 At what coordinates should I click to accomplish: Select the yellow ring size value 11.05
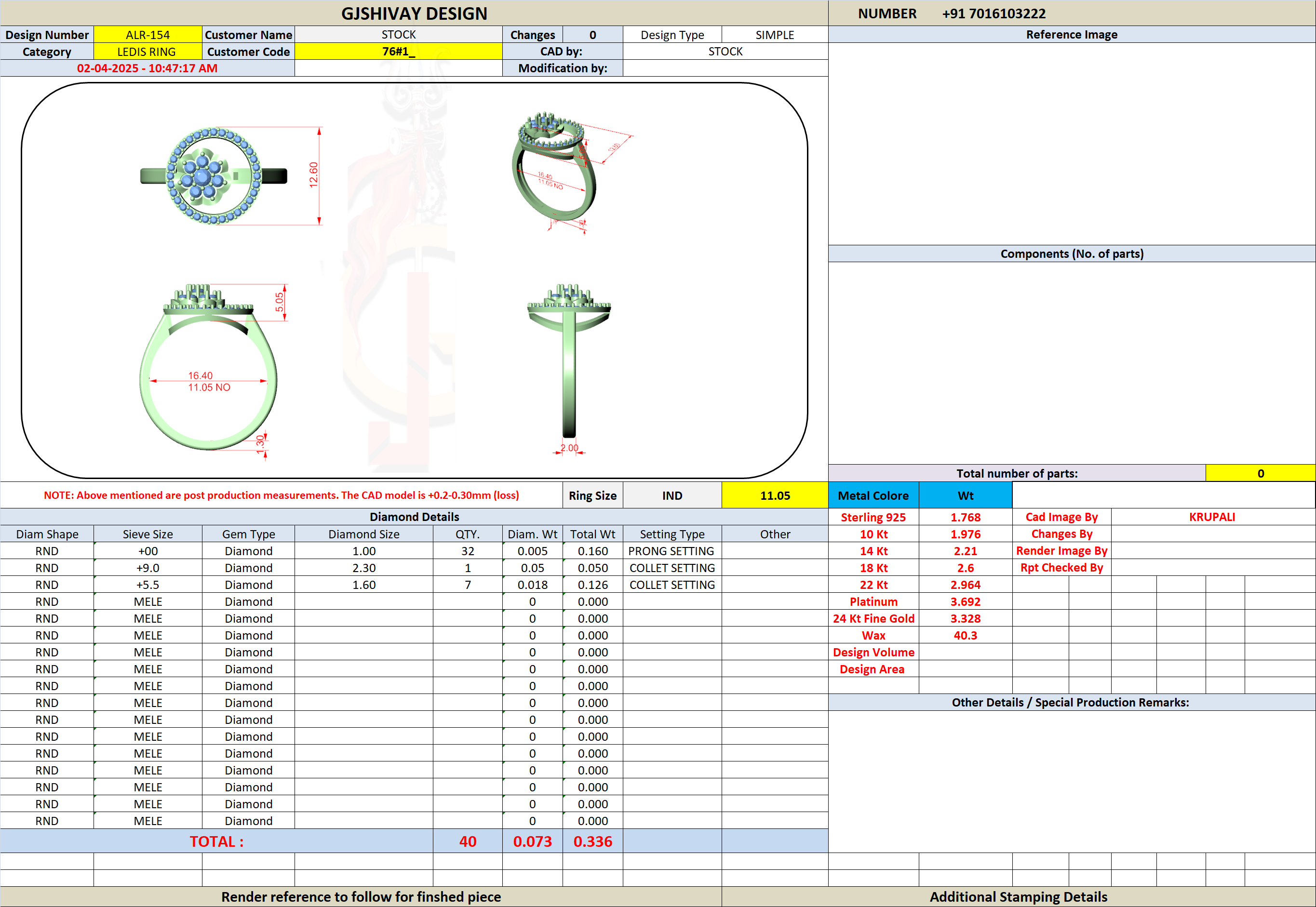(x=775, y=495)
